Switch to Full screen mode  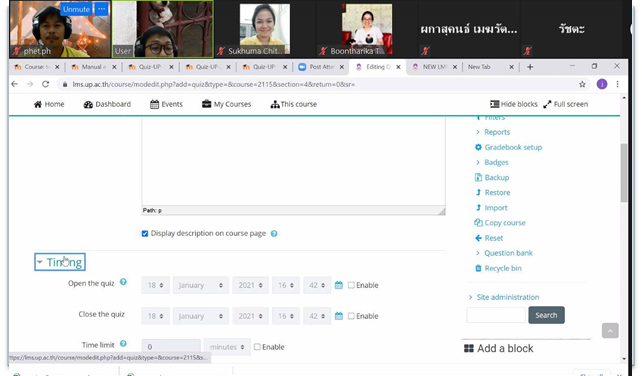(x=565, y=104)
